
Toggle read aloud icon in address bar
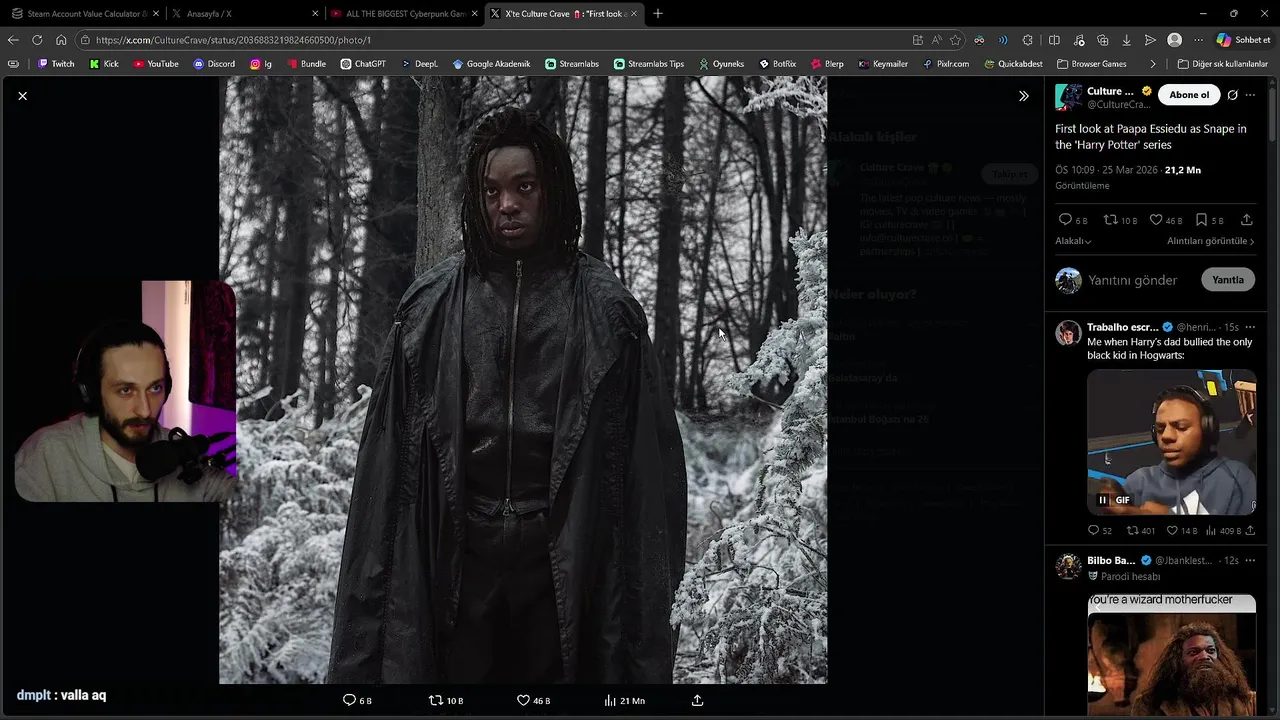tap(936, 40)
